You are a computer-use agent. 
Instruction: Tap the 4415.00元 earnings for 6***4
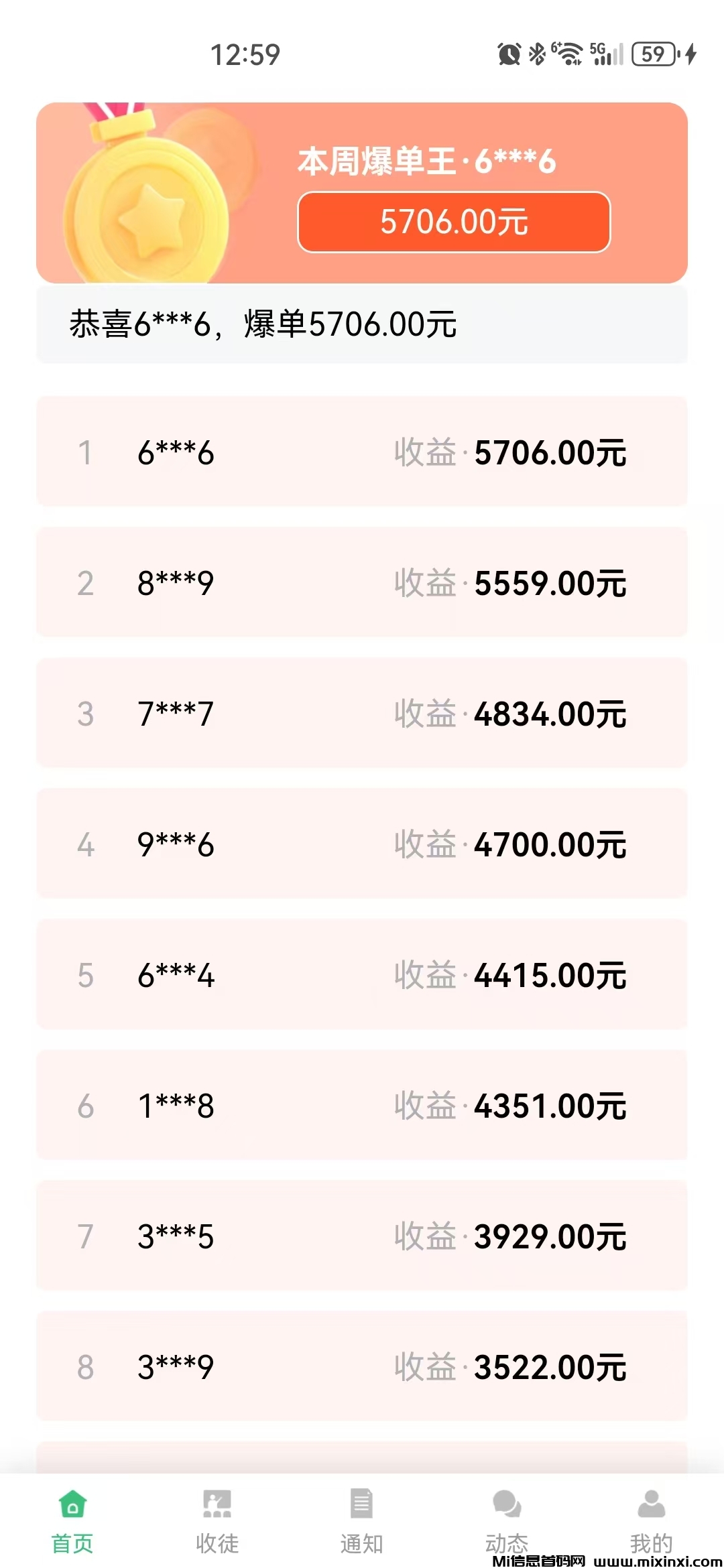(550, 975)
